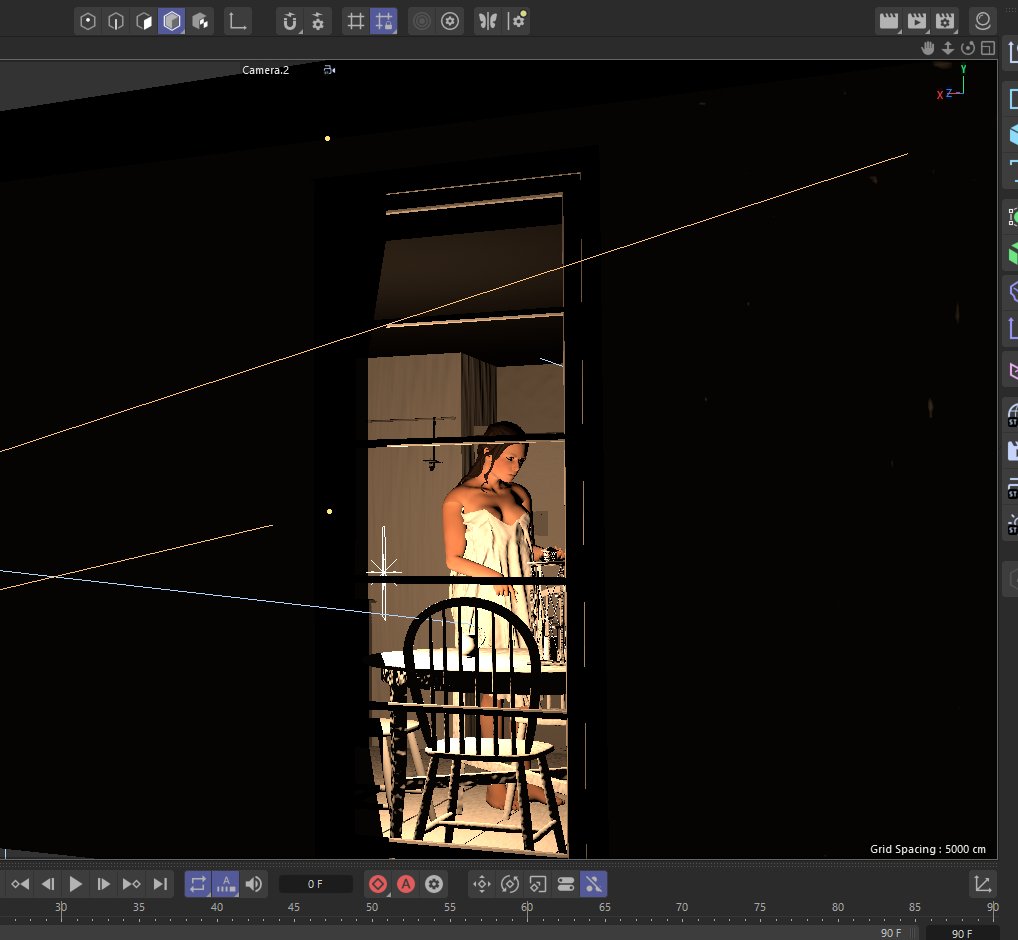The height and width of the screenshot is (940, 1018).
Task: Select Model mode cube icon
Action: 171,21
